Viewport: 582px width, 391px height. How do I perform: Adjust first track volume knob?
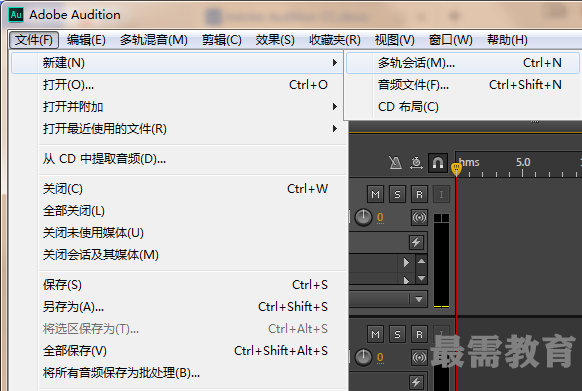click(363, 218)
